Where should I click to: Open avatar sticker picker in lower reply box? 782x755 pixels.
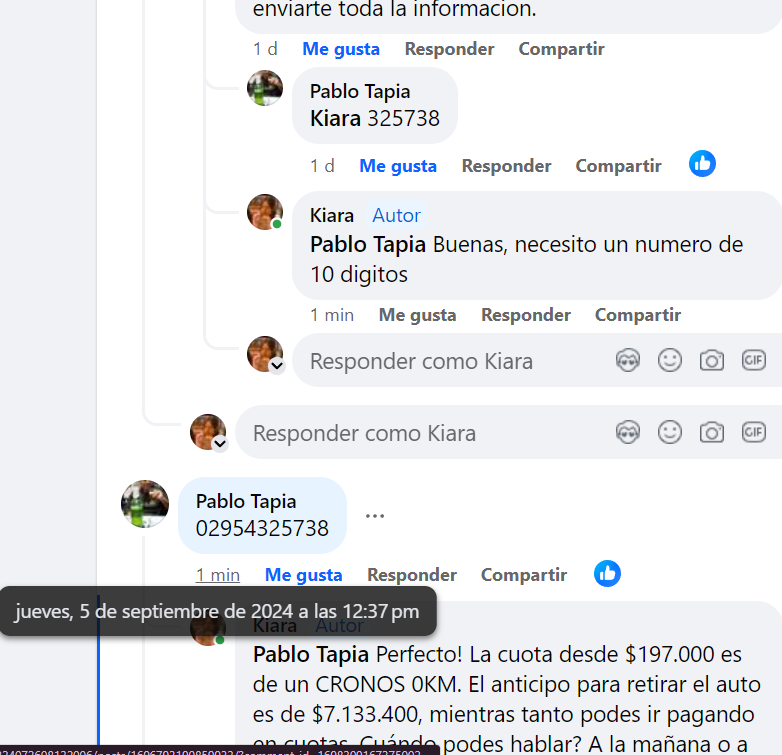(x=627, y=432)
